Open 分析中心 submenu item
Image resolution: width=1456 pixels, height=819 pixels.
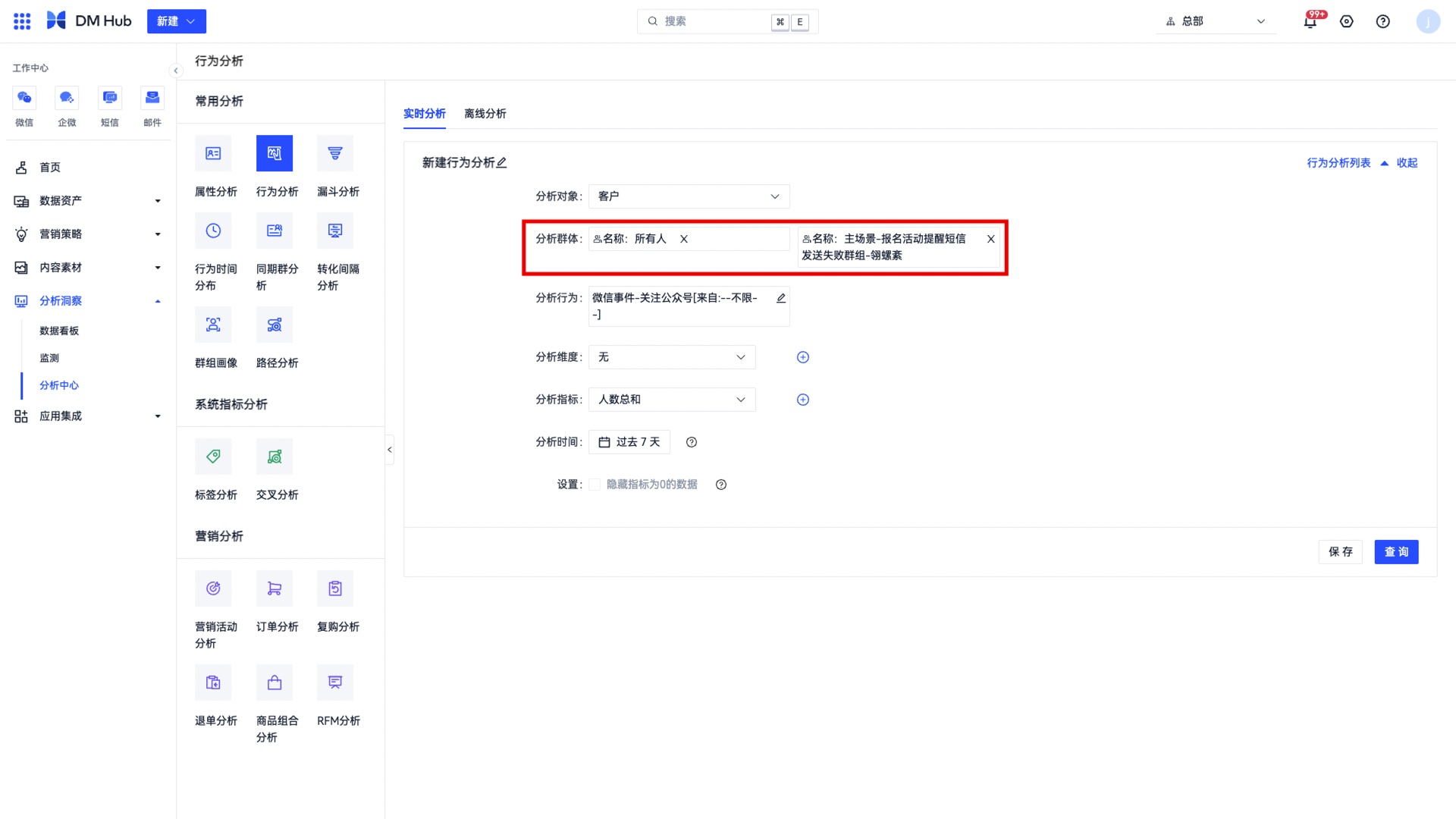[x=59, y=385]
